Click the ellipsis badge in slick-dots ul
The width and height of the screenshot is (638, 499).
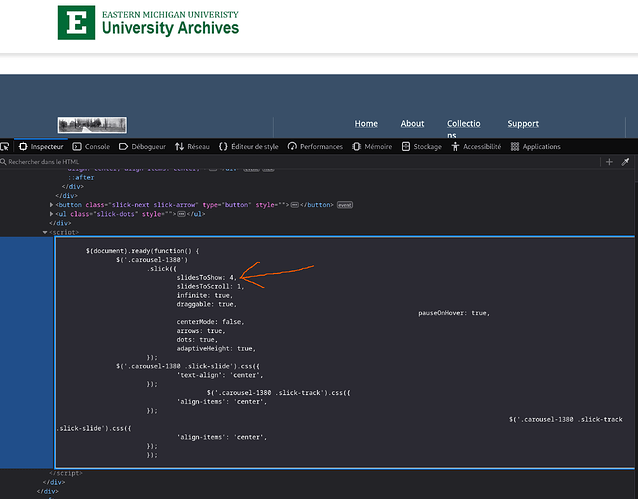pos(181,214)
